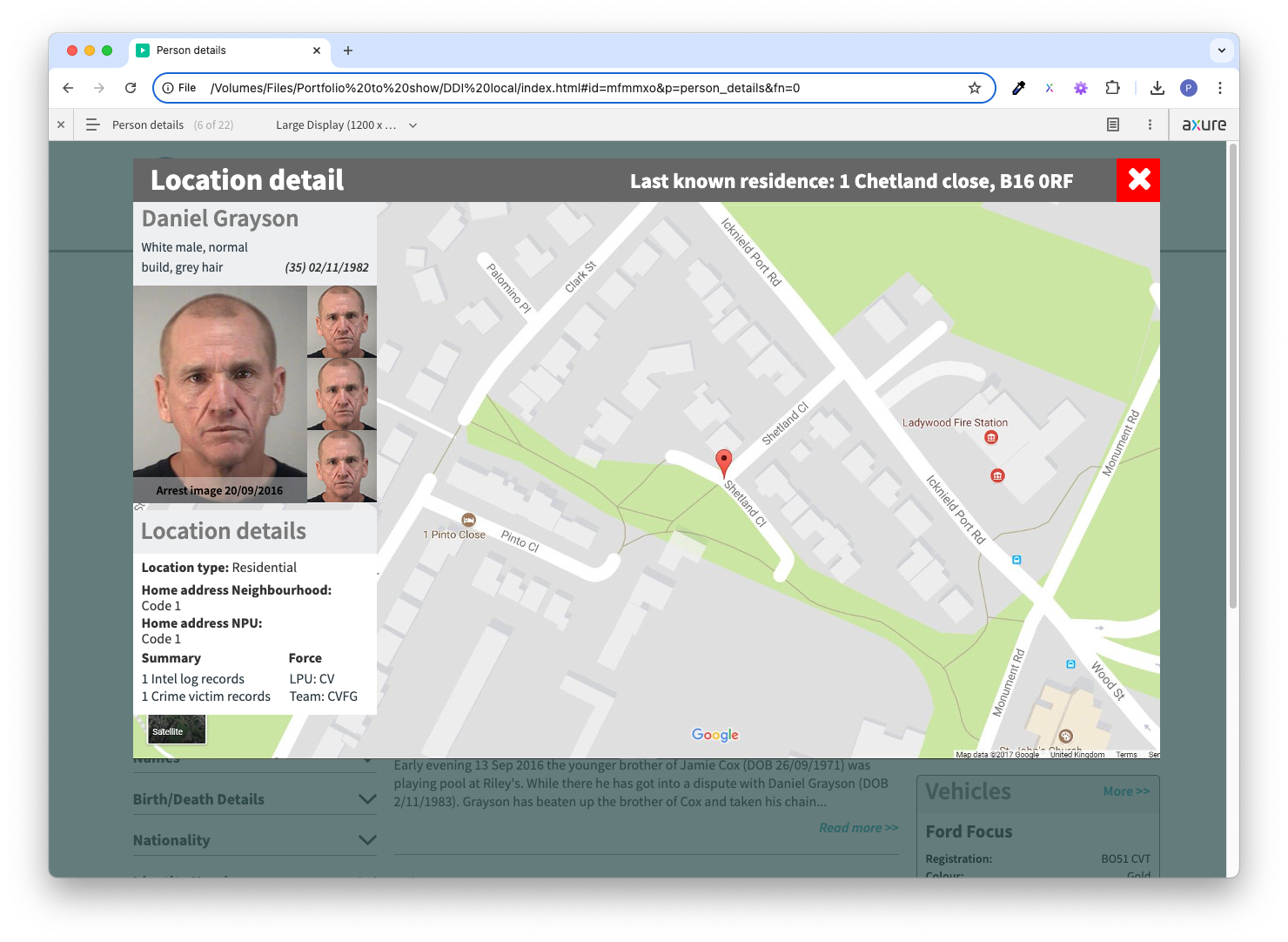This screenshot has height=942, width=1288.
Task: Click the St John's Church map icon
Action: [x=1065, y=737]
